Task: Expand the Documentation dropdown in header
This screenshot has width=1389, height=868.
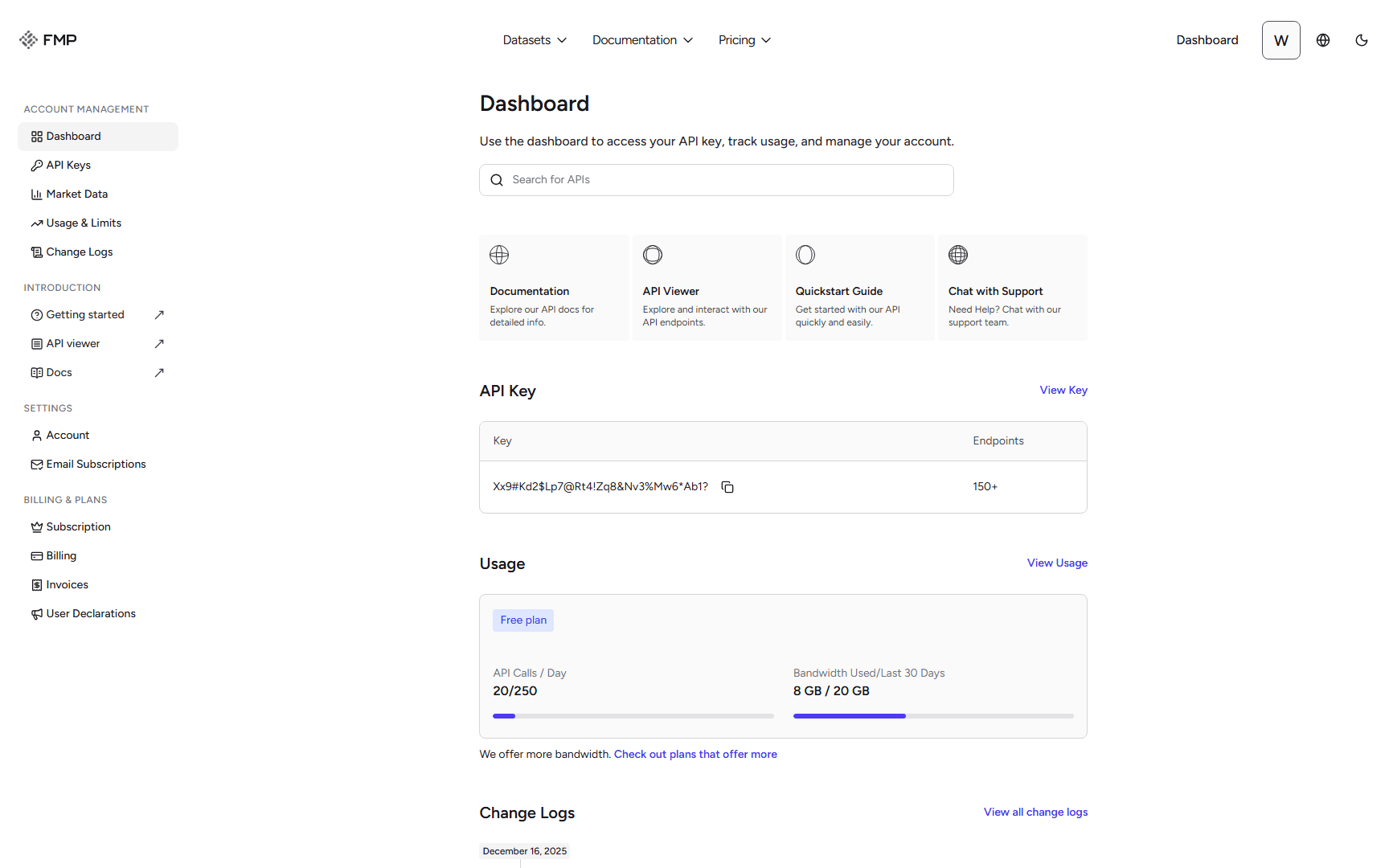Action: (642, 40)
